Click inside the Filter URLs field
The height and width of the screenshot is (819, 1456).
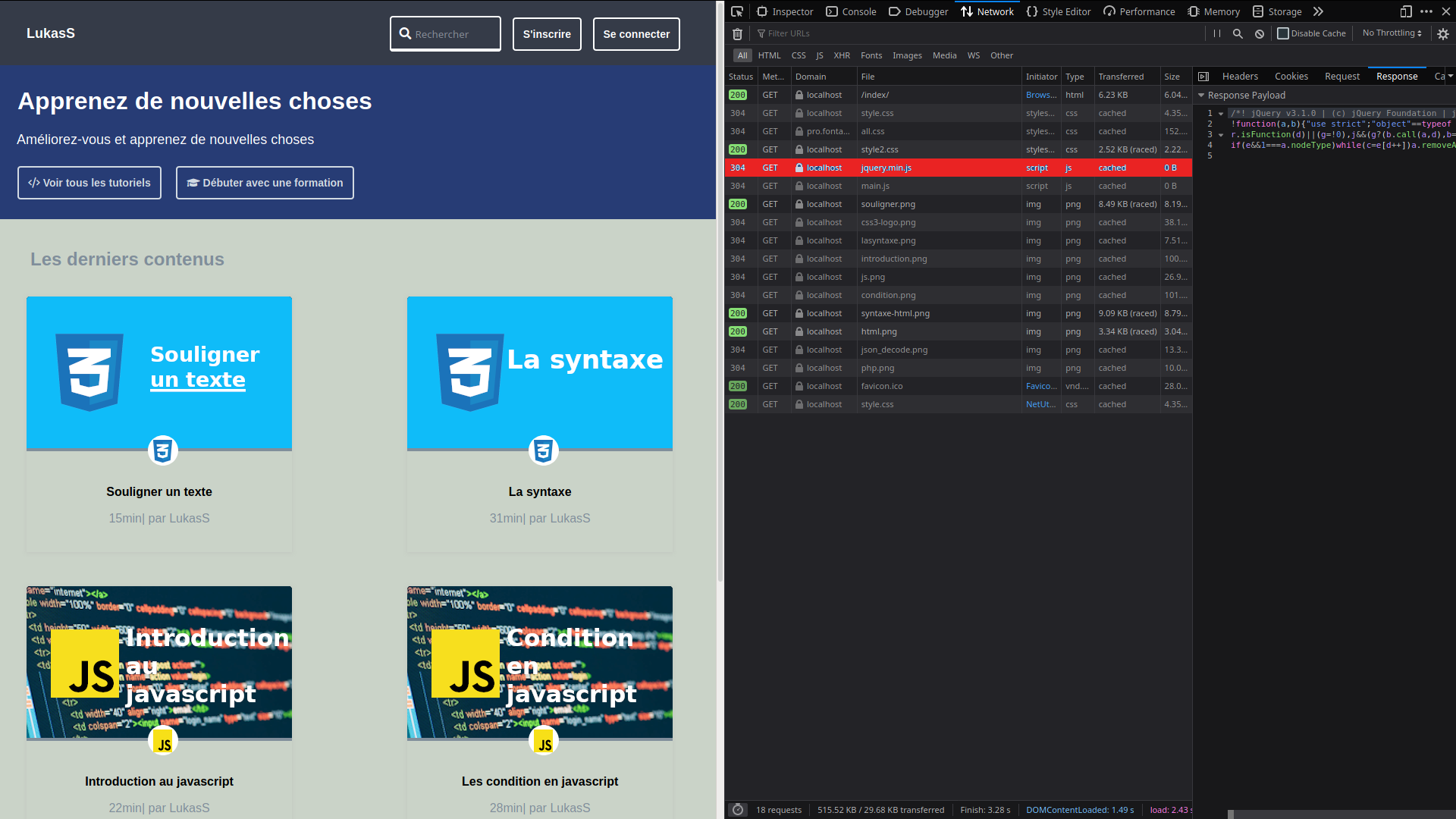coord(789,33)
